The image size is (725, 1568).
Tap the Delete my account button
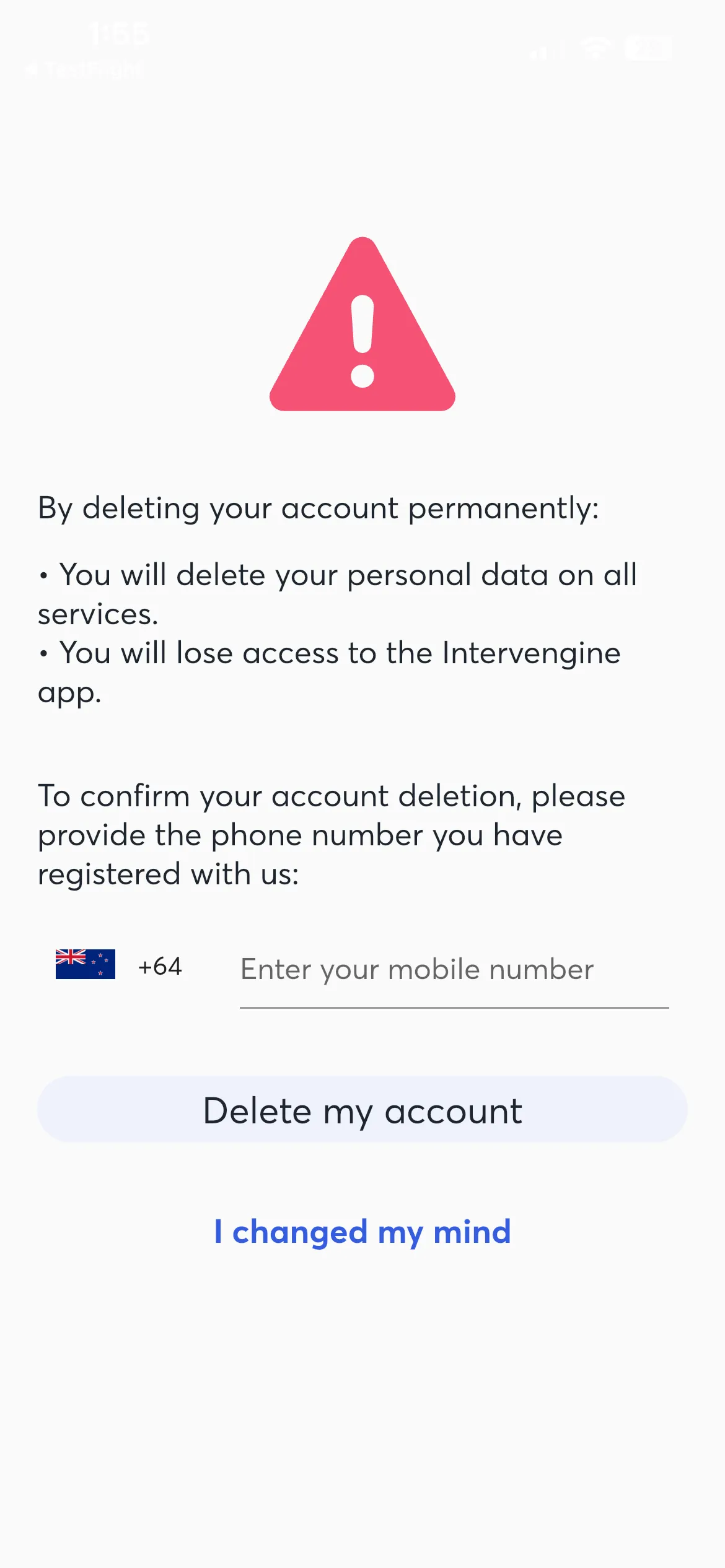point(362,1110)
